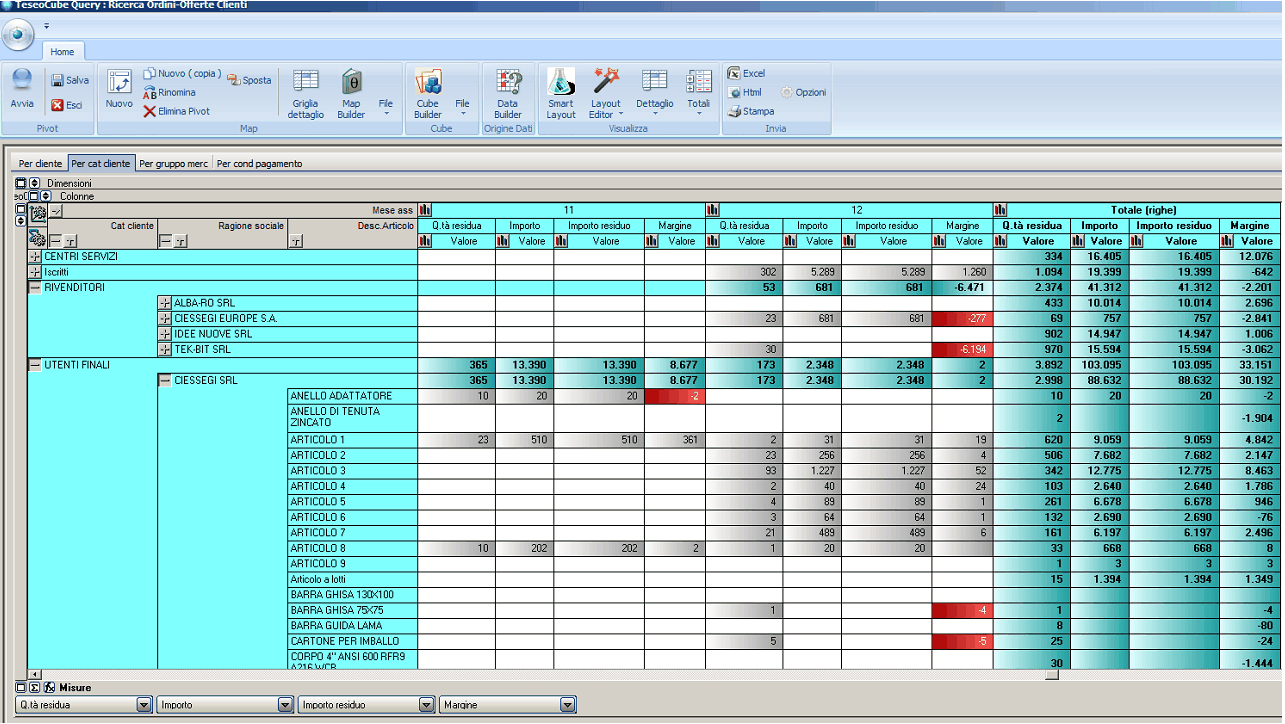The width and height of the screenshot is (1285, 724).
Task: Expand the TEK-BIT SRL row
Action: point(166,349)
